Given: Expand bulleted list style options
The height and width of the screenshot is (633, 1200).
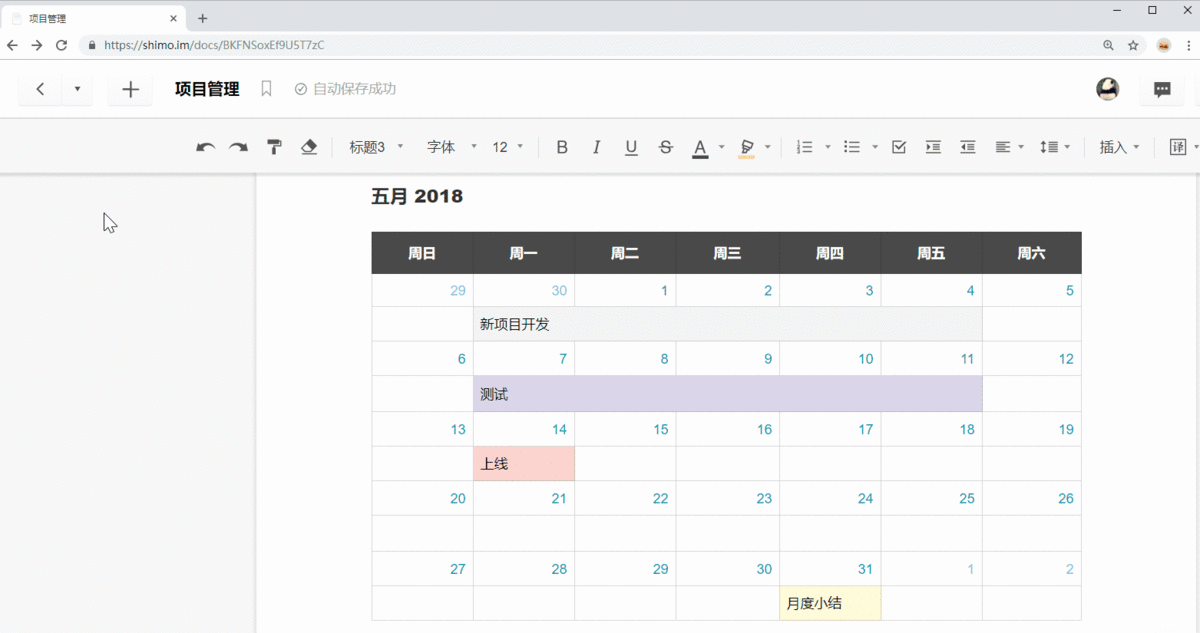Looking at the screenshot, I should (875, 147).
